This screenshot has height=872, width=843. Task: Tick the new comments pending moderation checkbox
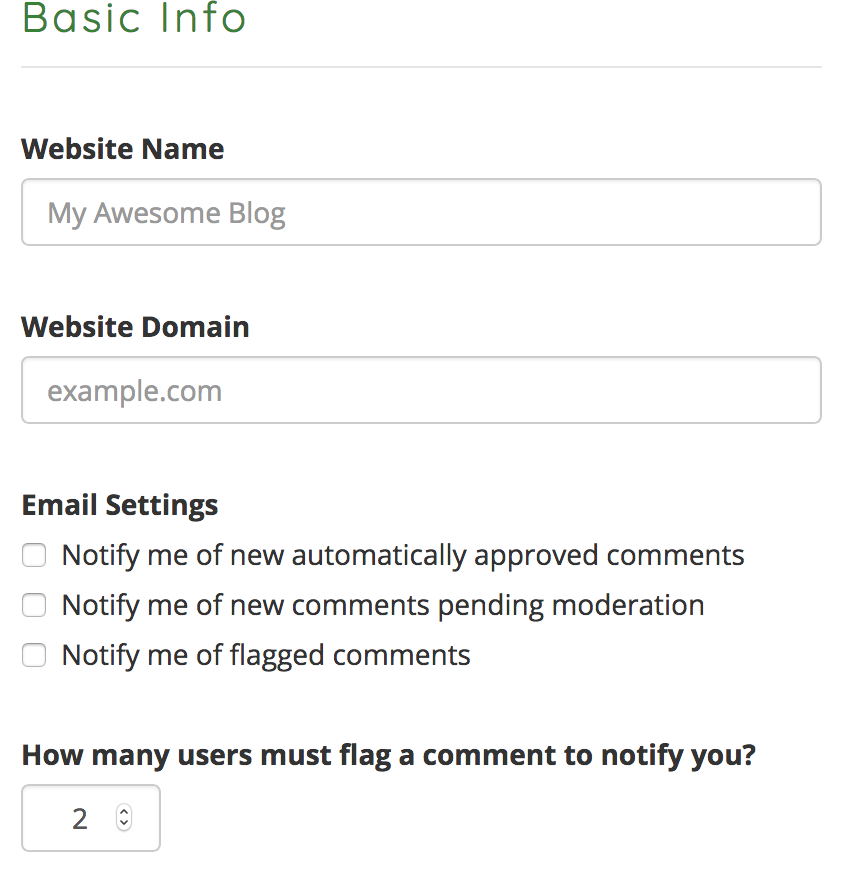(x=34, y=605)
